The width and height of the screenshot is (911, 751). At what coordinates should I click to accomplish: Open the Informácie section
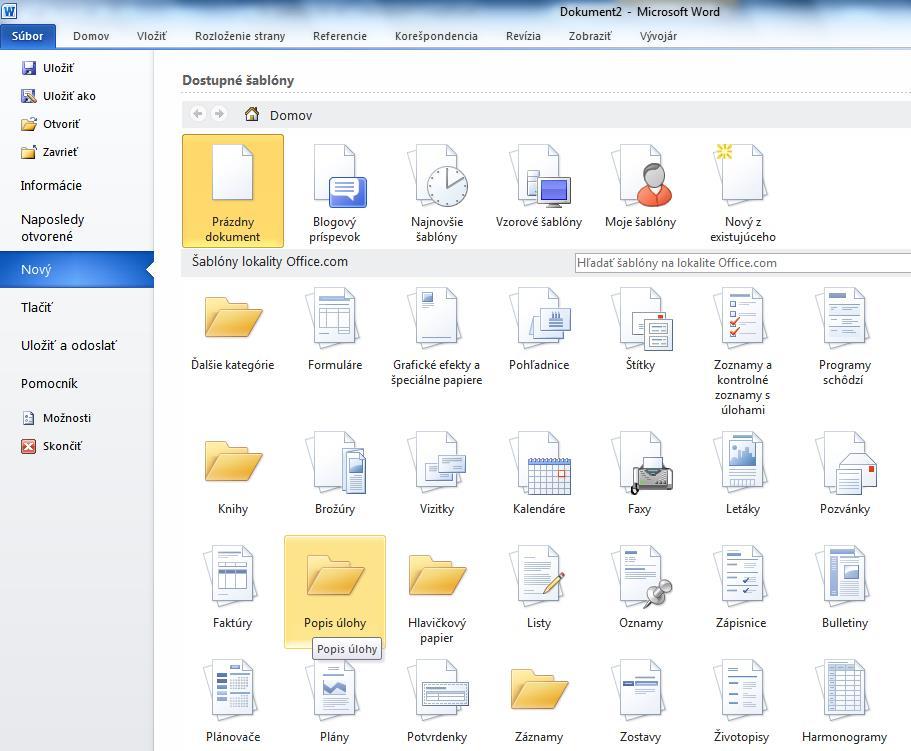tap(51, 186)
